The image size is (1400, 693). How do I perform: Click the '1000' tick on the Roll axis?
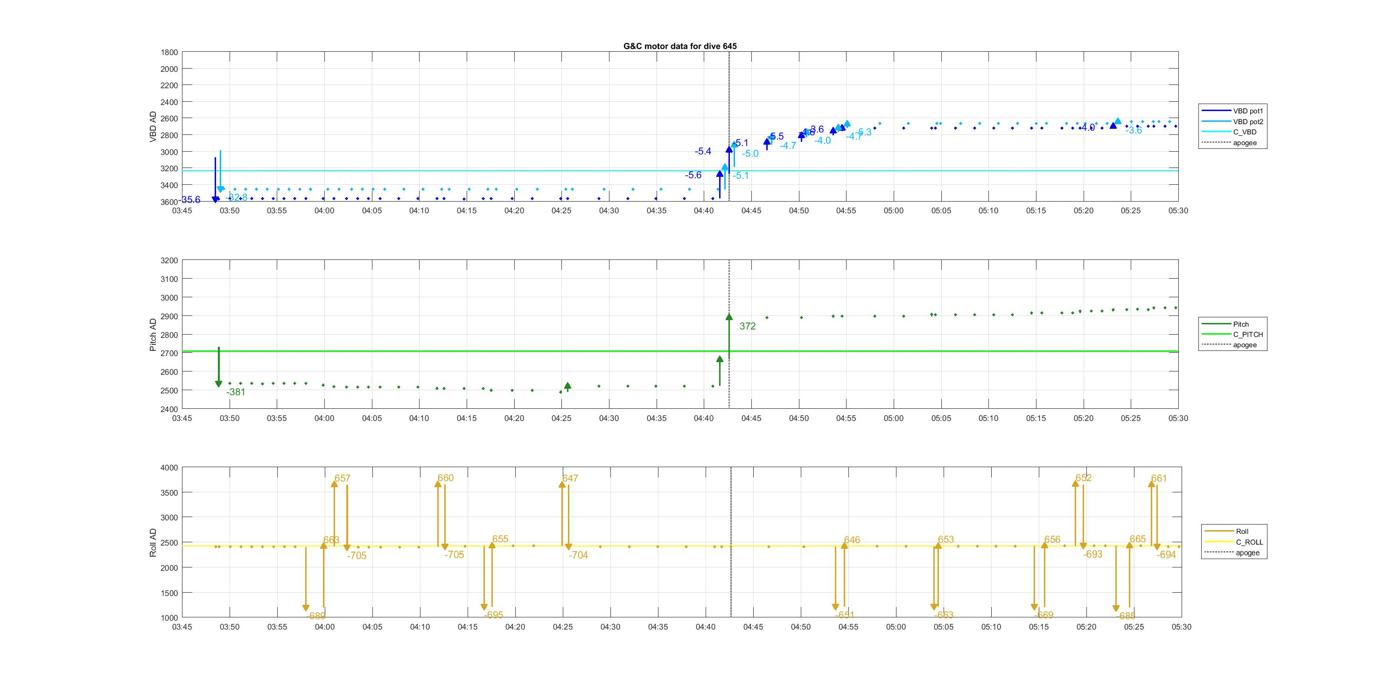coord(170,618)
